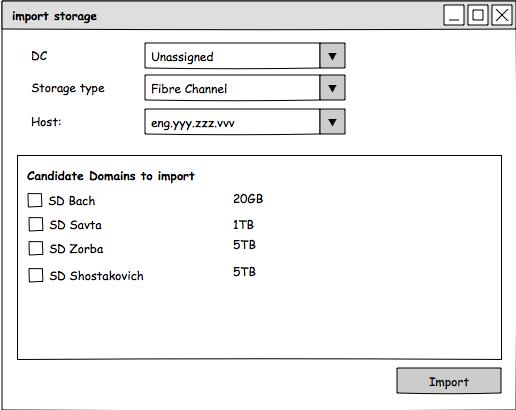Viewport: 516px width, 410px height.
Task: Click the Fibre Channel storage type field
Action: click(232, 88)
